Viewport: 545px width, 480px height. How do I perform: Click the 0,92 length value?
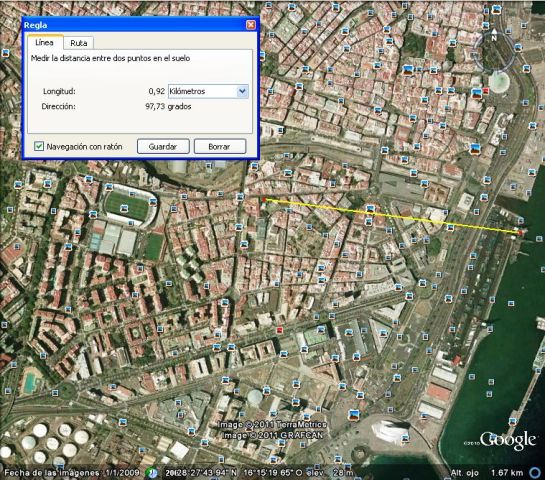(156, 91)
